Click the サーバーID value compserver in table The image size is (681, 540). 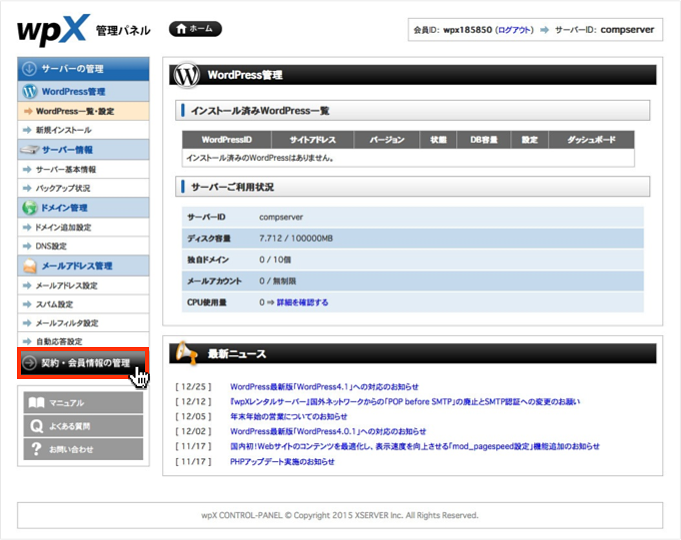[x=281, y=217]
